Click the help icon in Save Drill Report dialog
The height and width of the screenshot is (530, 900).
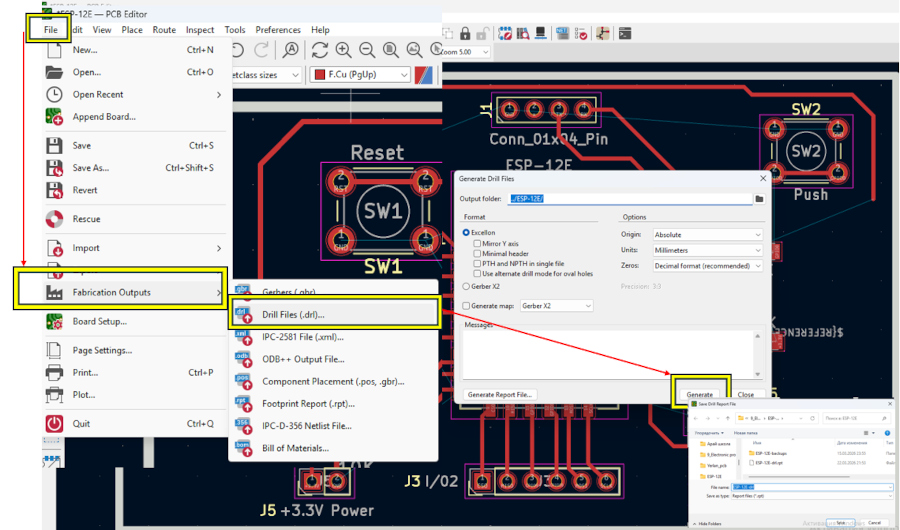click(x=887, y=433)
